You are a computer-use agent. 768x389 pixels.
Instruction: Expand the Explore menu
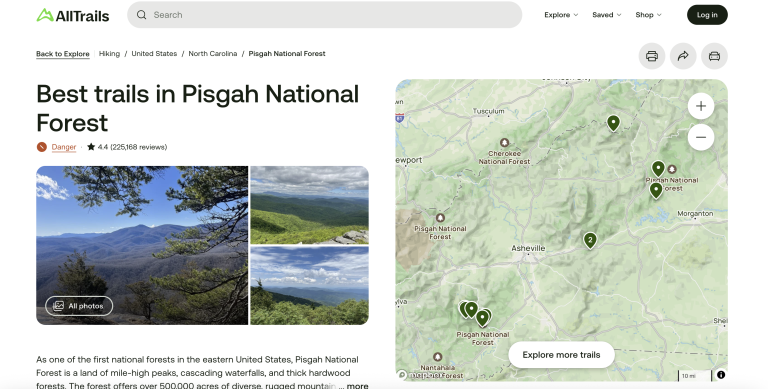coord(561,15)
